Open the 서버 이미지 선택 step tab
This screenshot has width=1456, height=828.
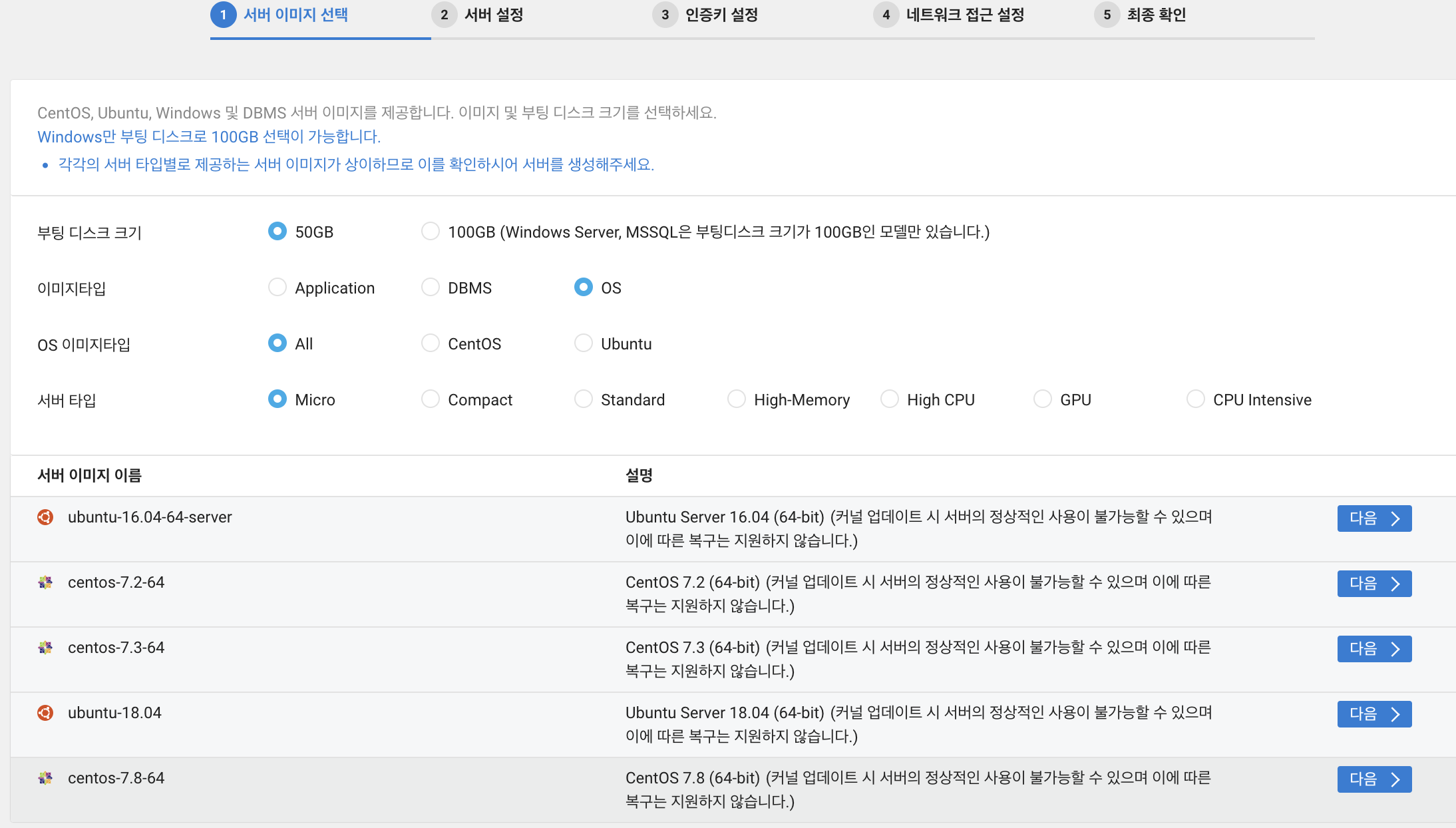click(x=295, y=15)
